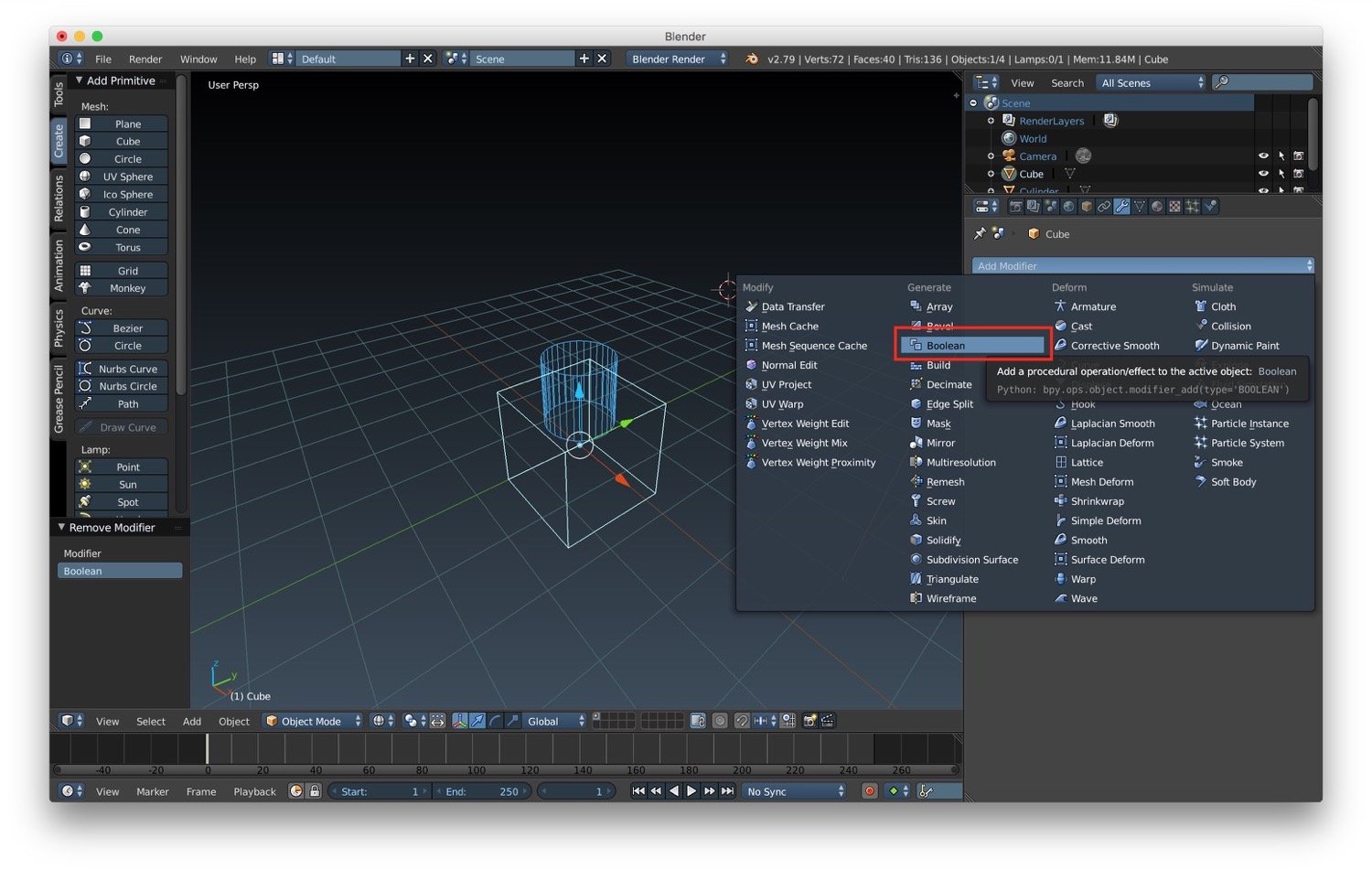Open the Particles properties tab icon
This screenshot has width=1372, height=869.
tap(1193, 207)
